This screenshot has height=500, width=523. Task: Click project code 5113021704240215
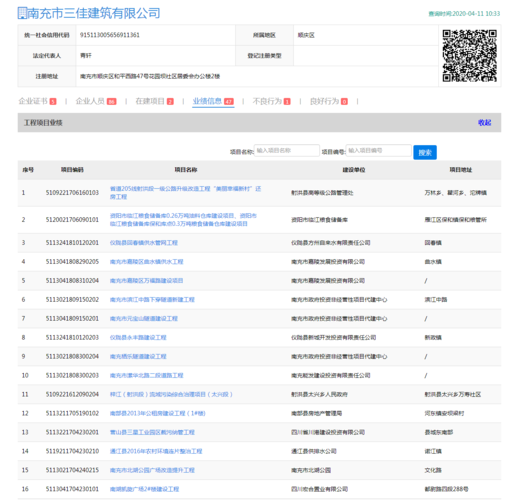pos(72,470)
